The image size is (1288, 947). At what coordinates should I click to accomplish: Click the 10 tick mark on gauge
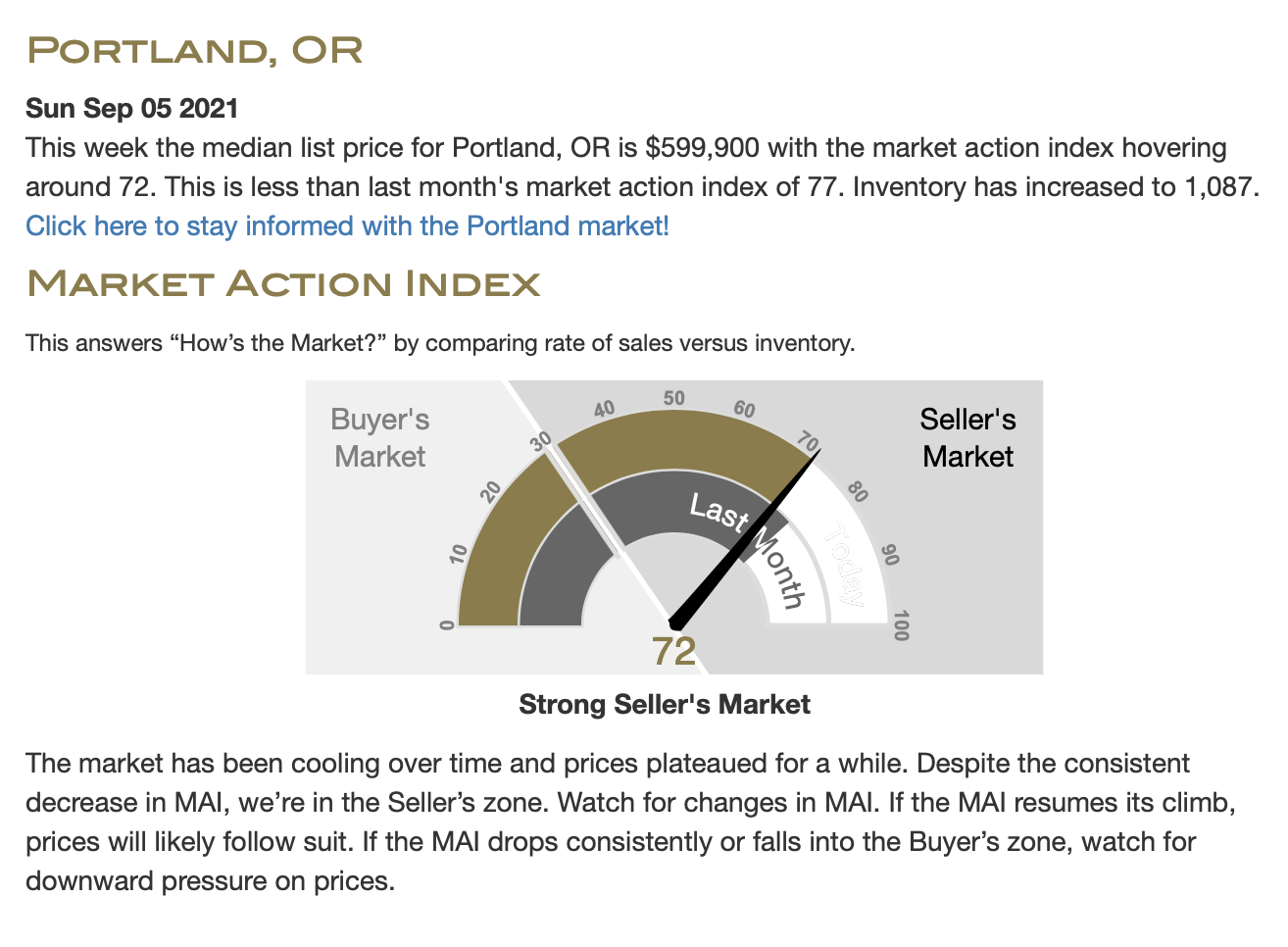[x=459, y=555]
